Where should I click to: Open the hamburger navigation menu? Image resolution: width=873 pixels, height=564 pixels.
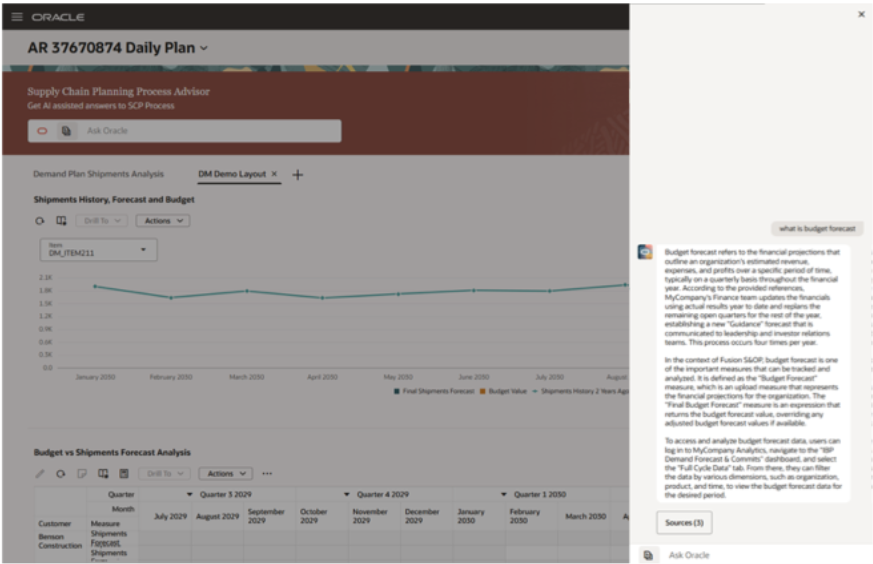(17, 17)
